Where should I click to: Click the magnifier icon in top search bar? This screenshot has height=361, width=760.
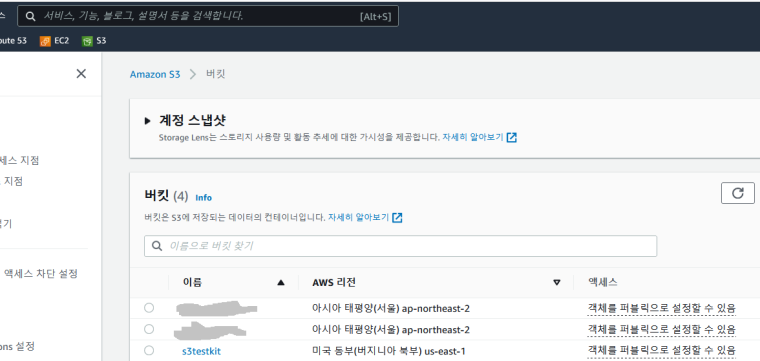(x=31, y=16)
